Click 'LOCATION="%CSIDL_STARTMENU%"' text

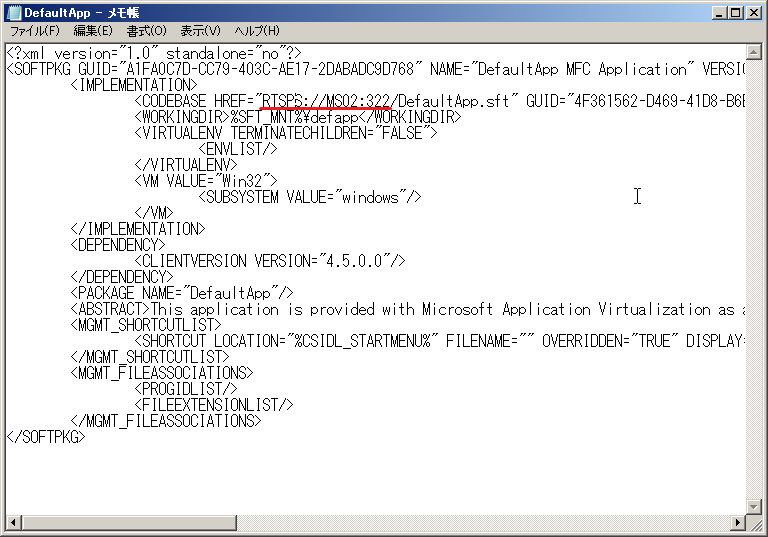tap(326, 341)
